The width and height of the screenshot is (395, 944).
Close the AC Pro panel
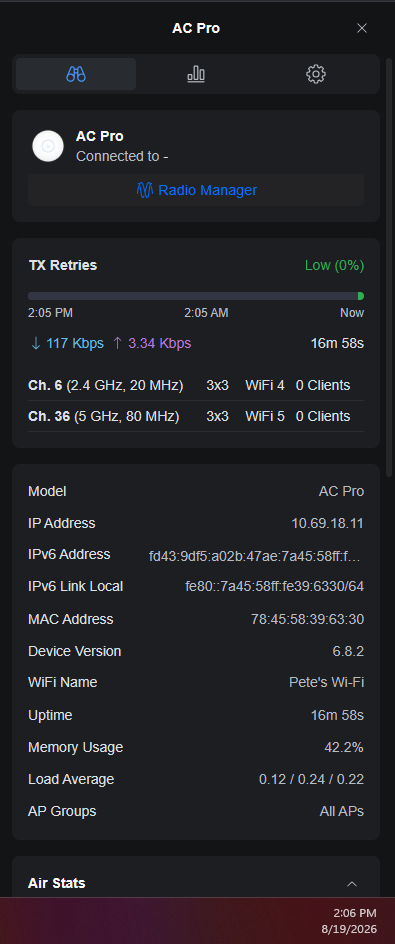click(362, 28)
